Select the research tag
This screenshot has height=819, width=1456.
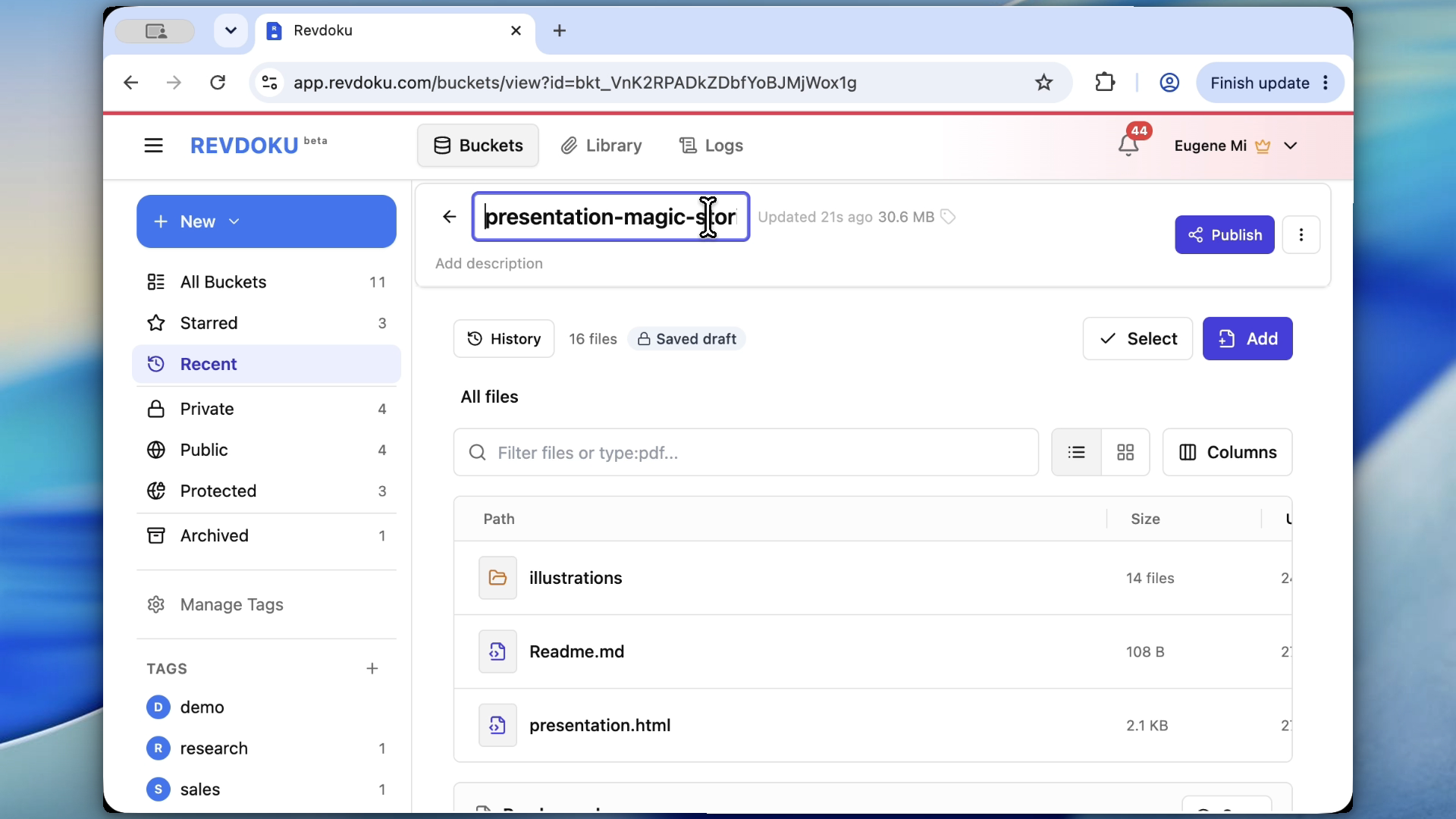click(266, 748)
